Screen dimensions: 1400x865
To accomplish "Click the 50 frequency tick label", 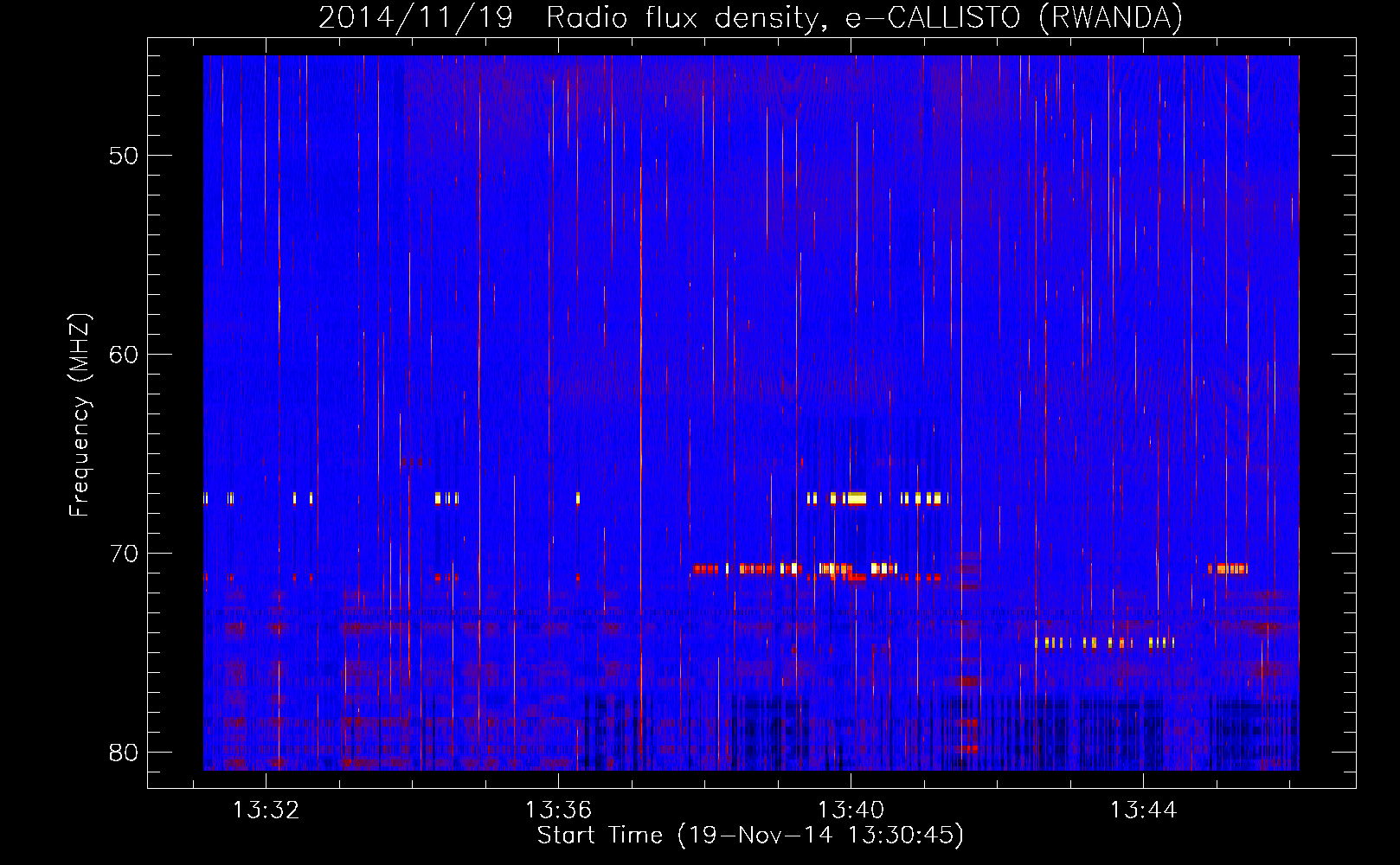I will (x=124, y=156).
